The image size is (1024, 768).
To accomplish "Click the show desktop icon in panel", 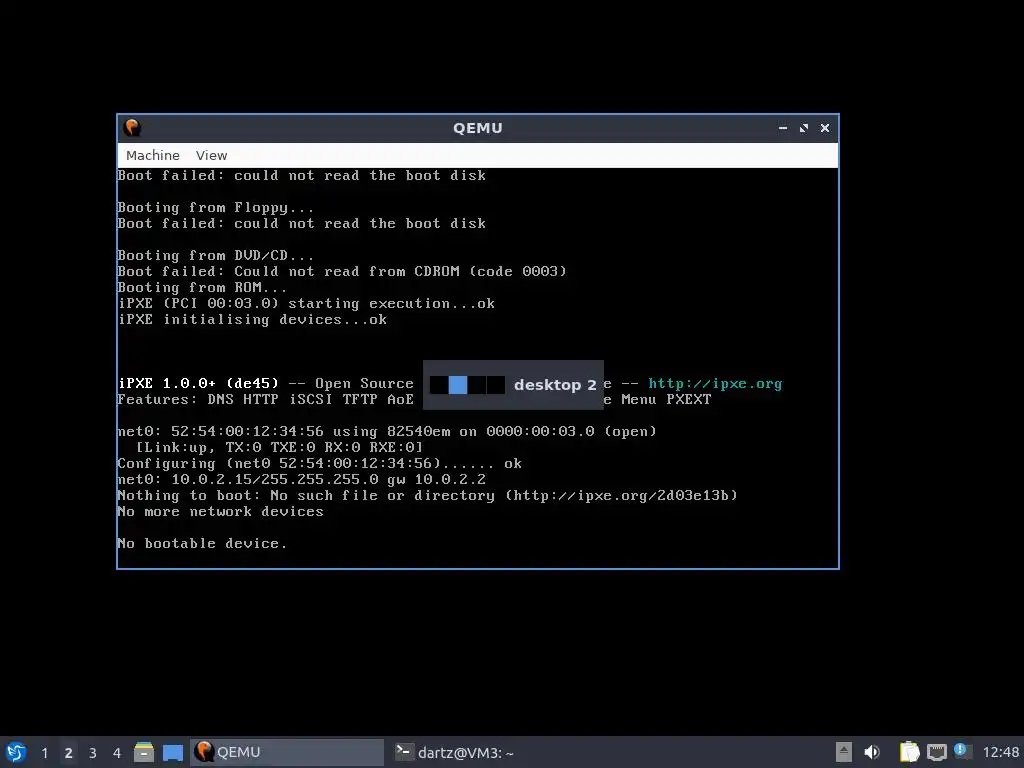I will point(172,752).
